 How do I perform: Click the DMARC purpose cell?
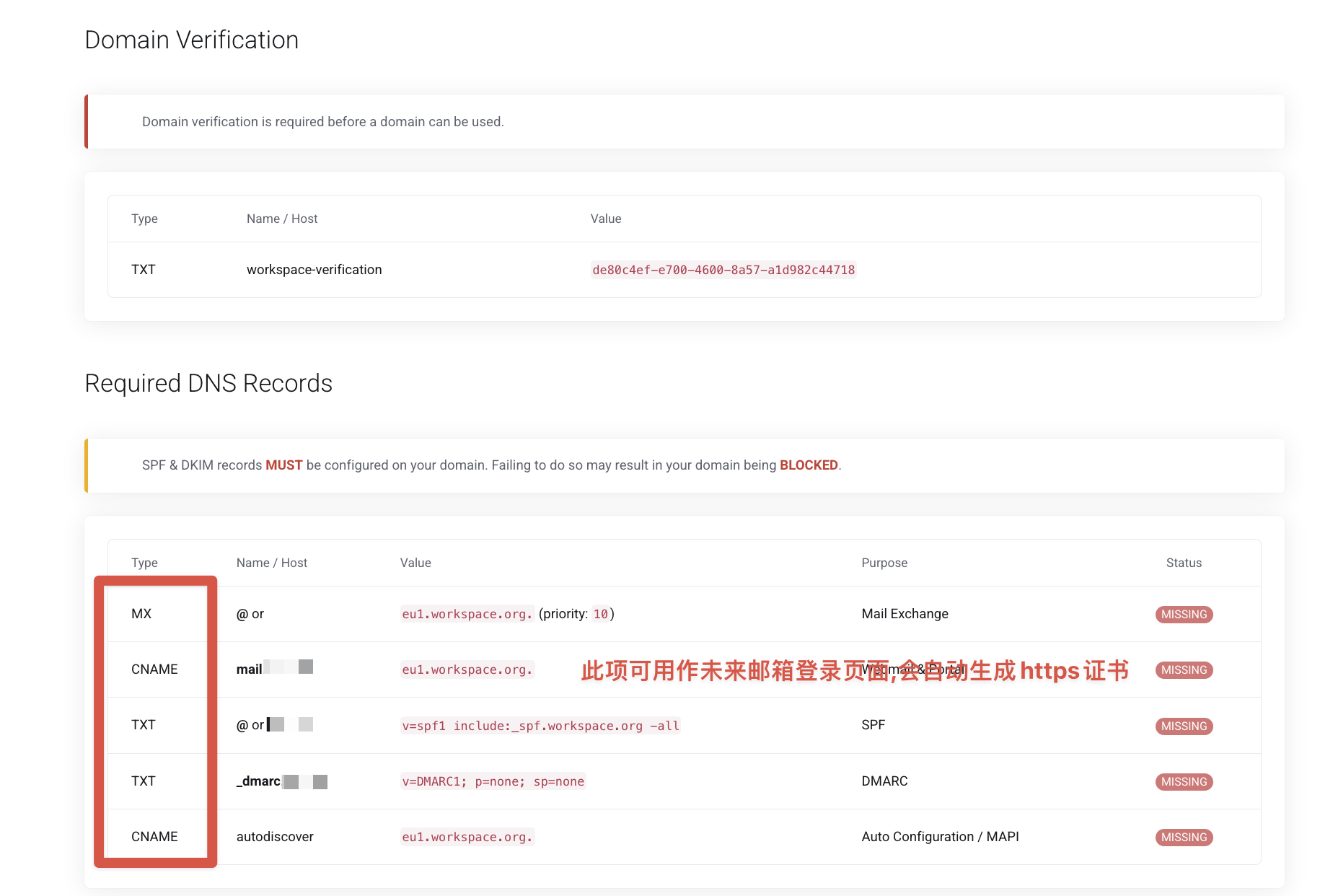884,781
